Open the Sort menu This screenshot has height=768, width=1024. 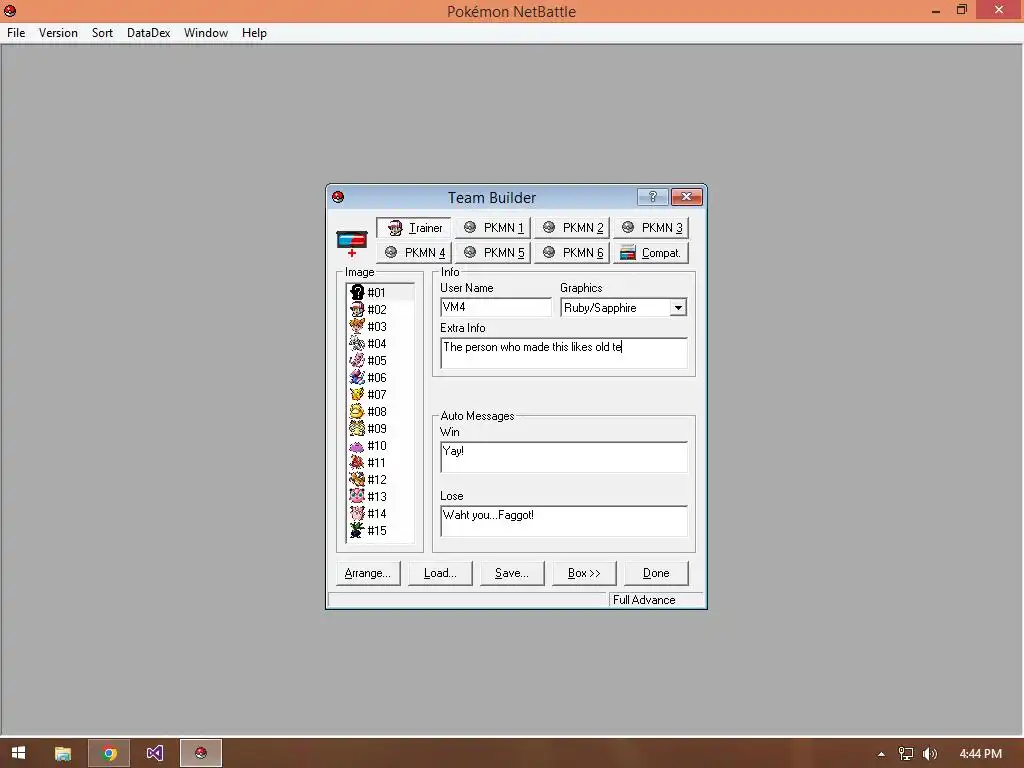pyautogui.click(x=103, y=33)
